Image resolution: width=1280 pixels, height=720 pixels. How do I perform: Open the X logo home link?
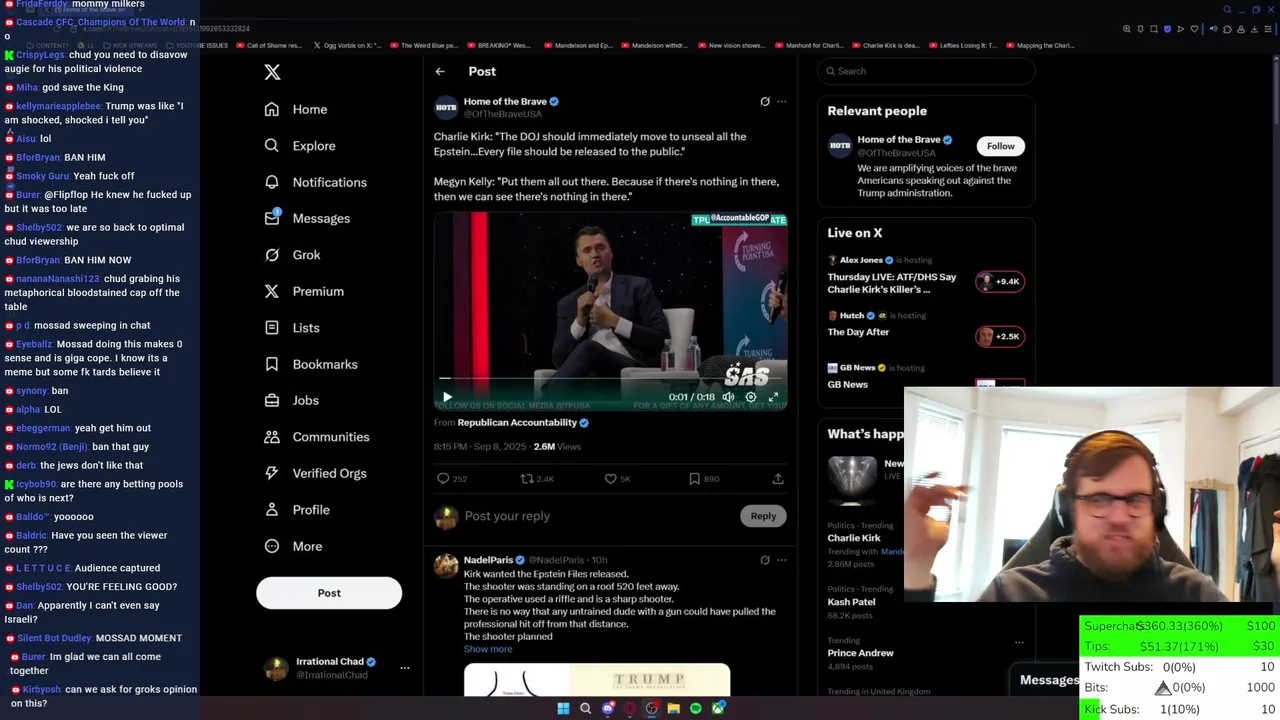[272, 72]
